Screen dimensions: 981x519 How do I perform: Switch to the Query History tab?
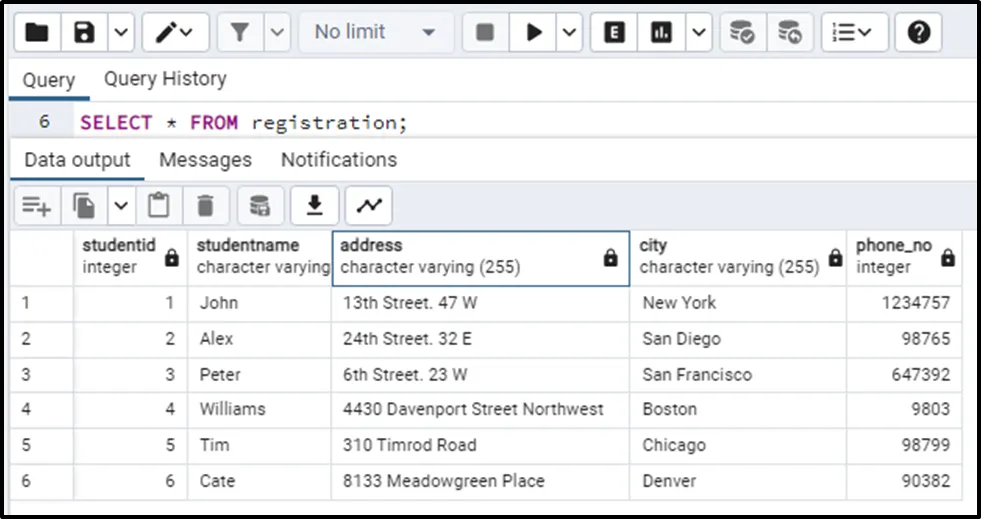(165, 79)
